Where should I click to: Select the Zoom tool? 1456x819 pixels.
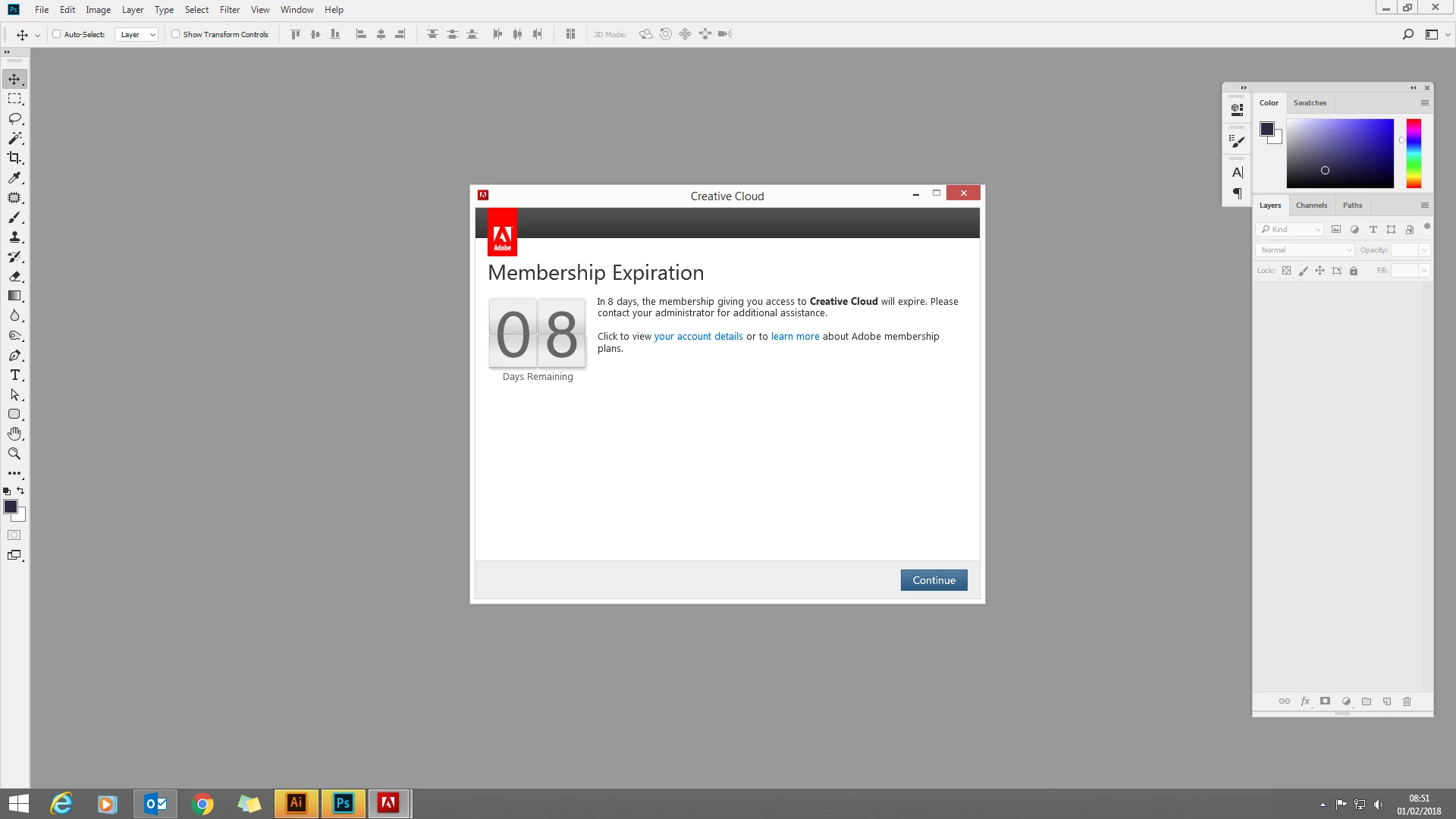coord(14,453)
